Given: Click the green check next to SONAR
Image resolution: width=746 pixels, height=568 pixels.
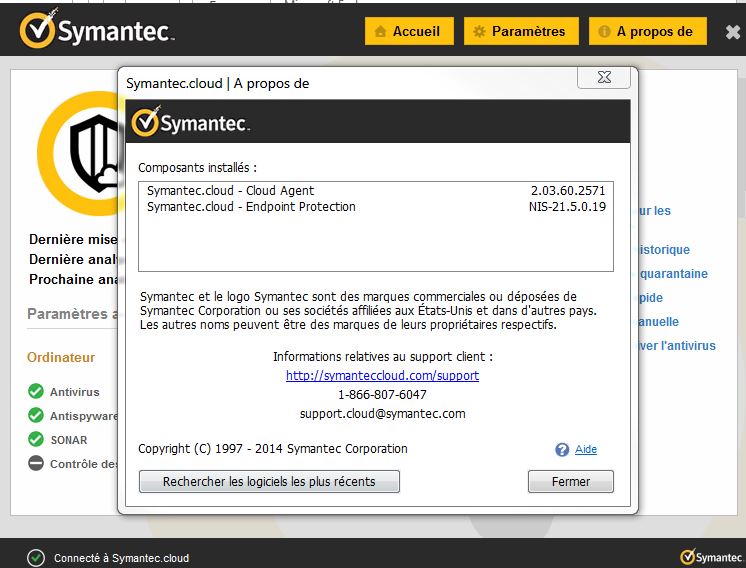Looking at the screenshot, I should pos(36,439).
